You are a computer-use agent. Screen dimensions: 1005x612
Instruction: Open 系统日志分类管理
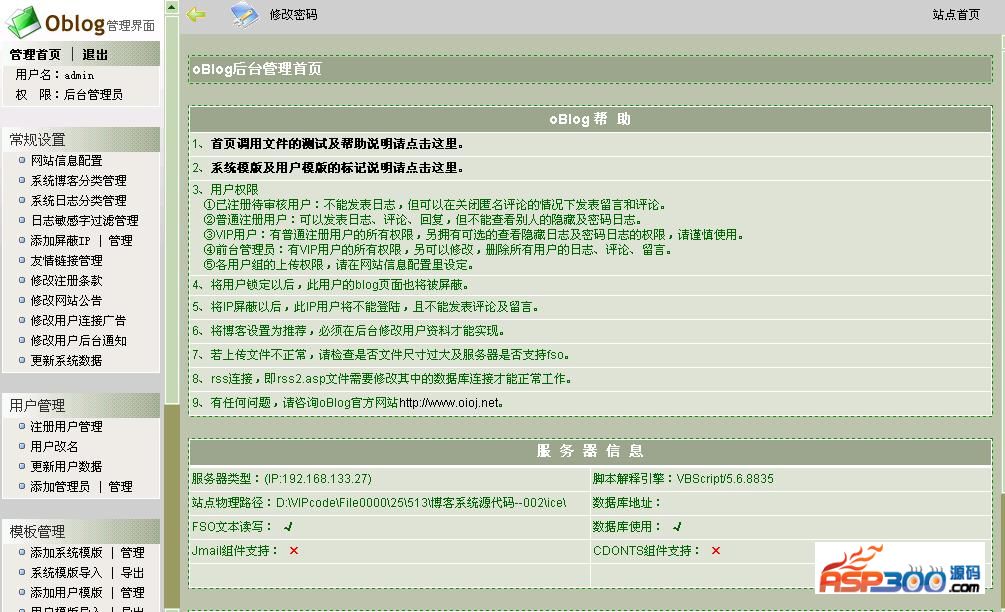[x=78, y=201]
